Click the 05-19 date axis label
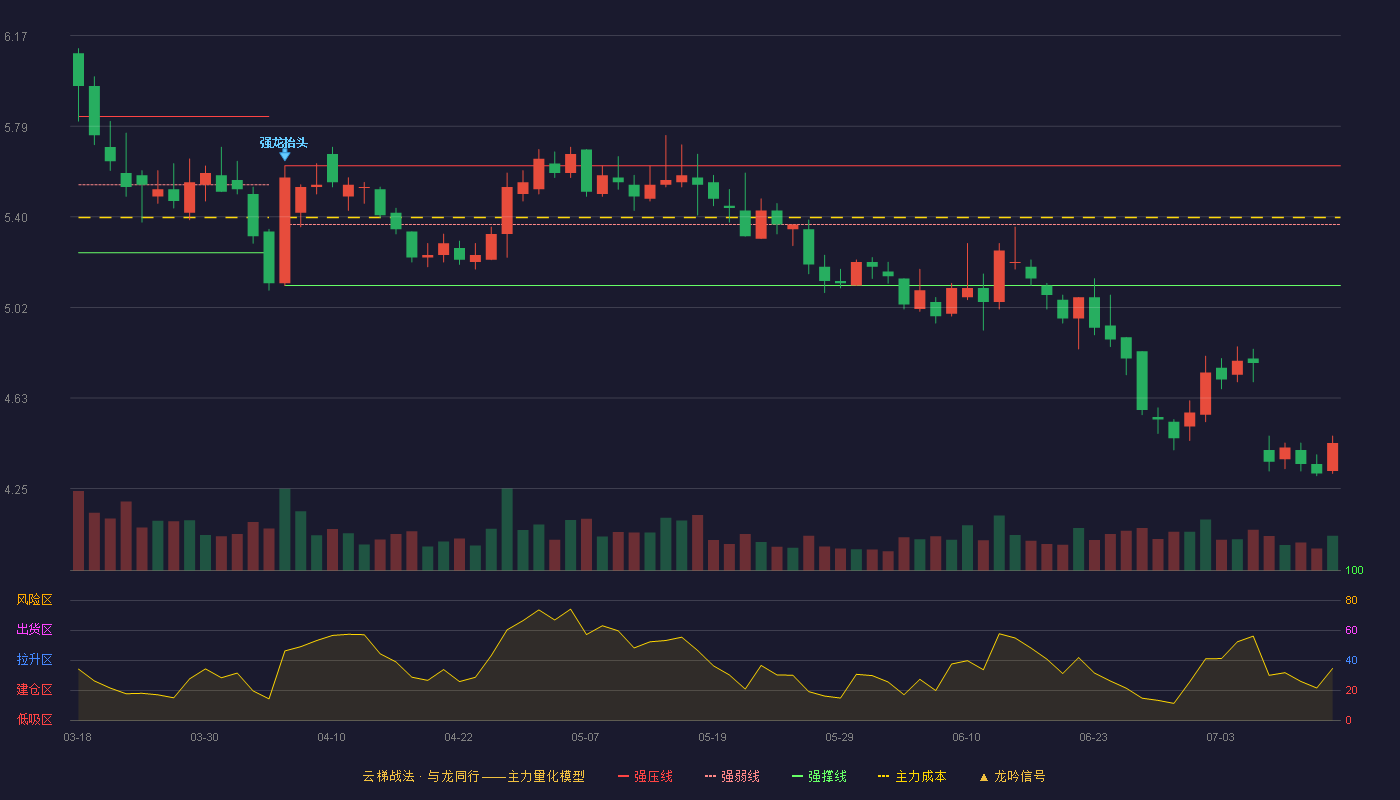 point(712,737)
